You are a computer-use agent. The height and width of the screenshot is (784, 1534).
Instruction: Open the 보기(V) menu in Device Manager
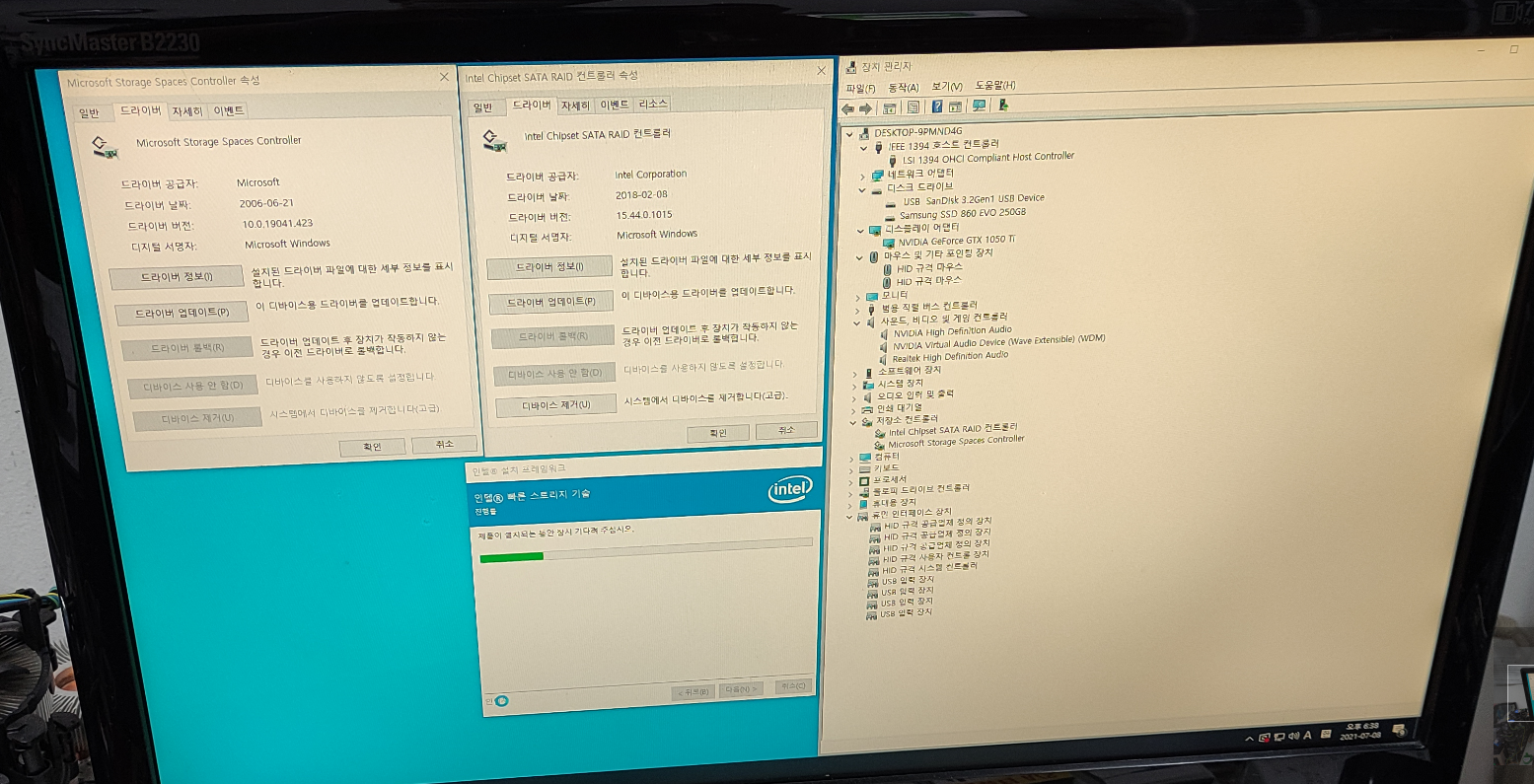tap(947, 87)
